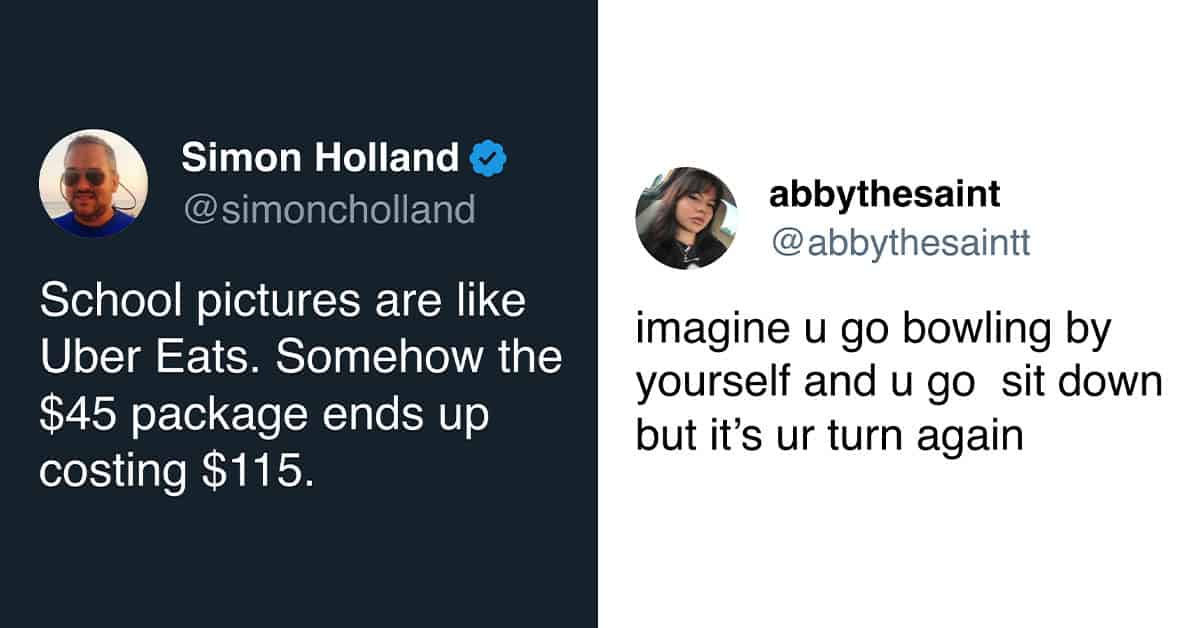Open the @abbythesaintt handle
1200x628 pixels.
899,243
